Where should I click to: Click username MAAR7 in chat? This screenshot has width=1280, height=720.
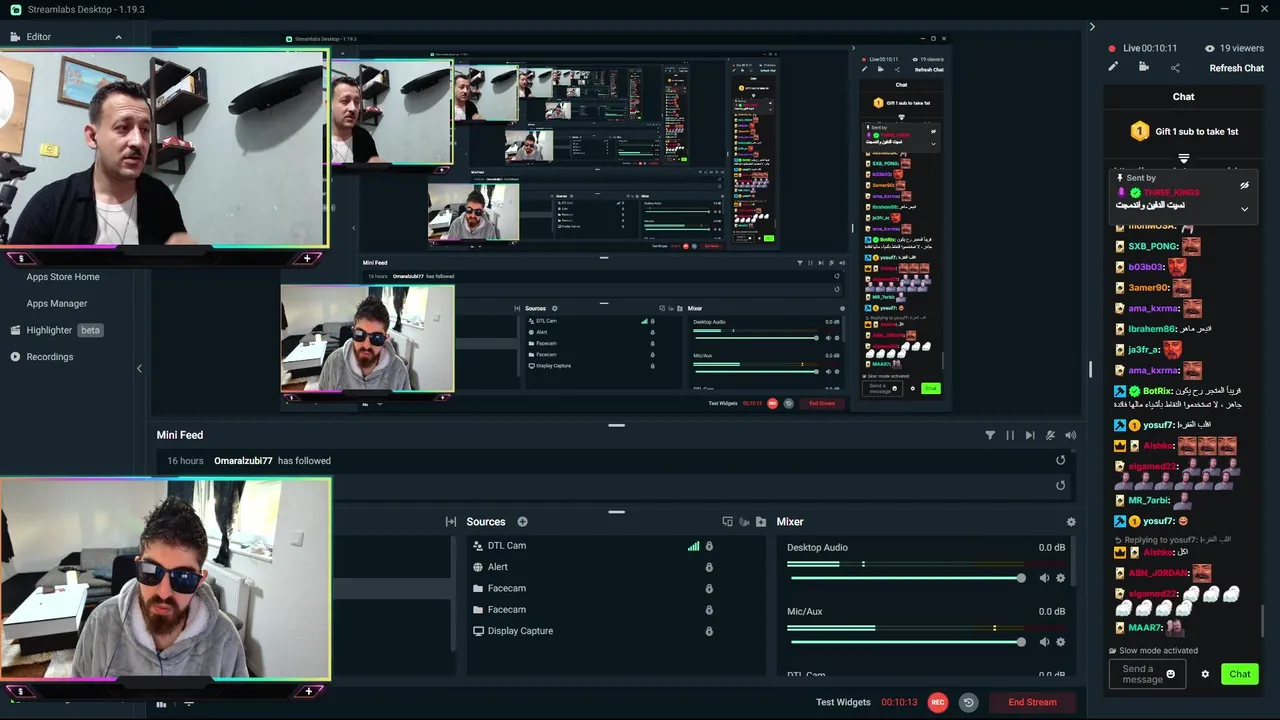click(1145, 628)
